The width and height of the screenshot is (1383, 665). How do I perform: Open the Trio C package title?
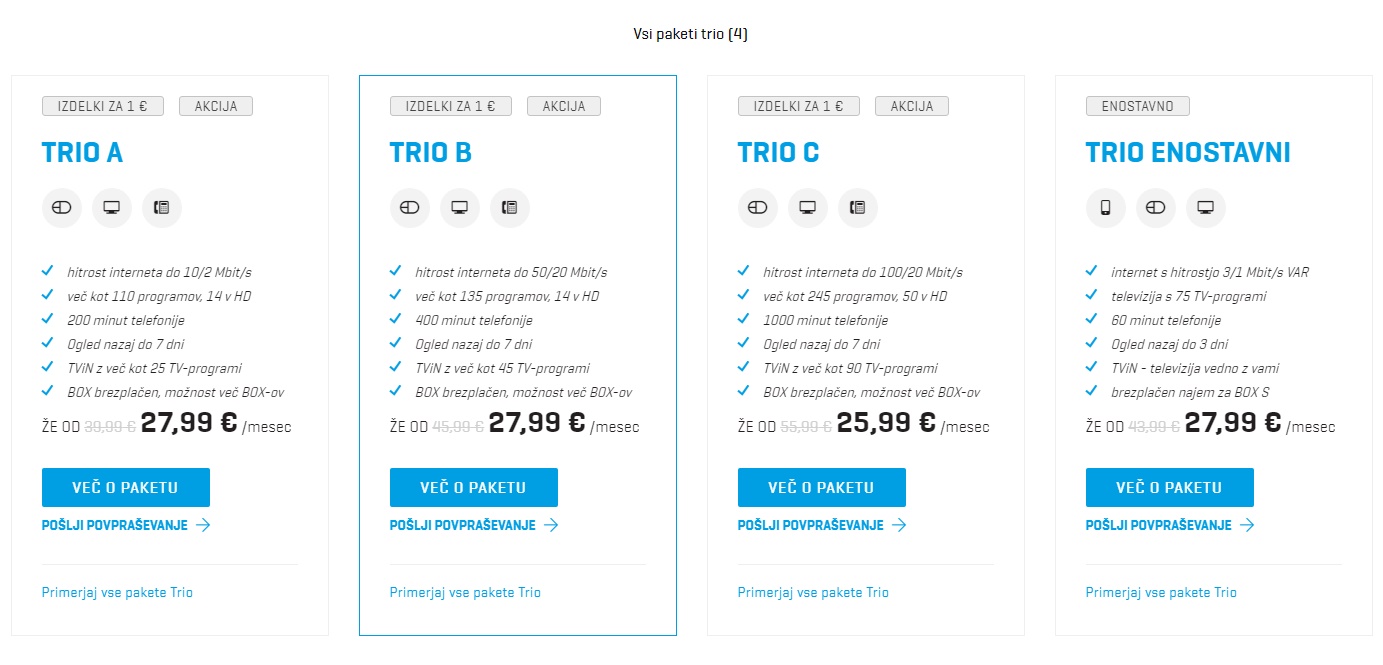click(x=779, y=153)
